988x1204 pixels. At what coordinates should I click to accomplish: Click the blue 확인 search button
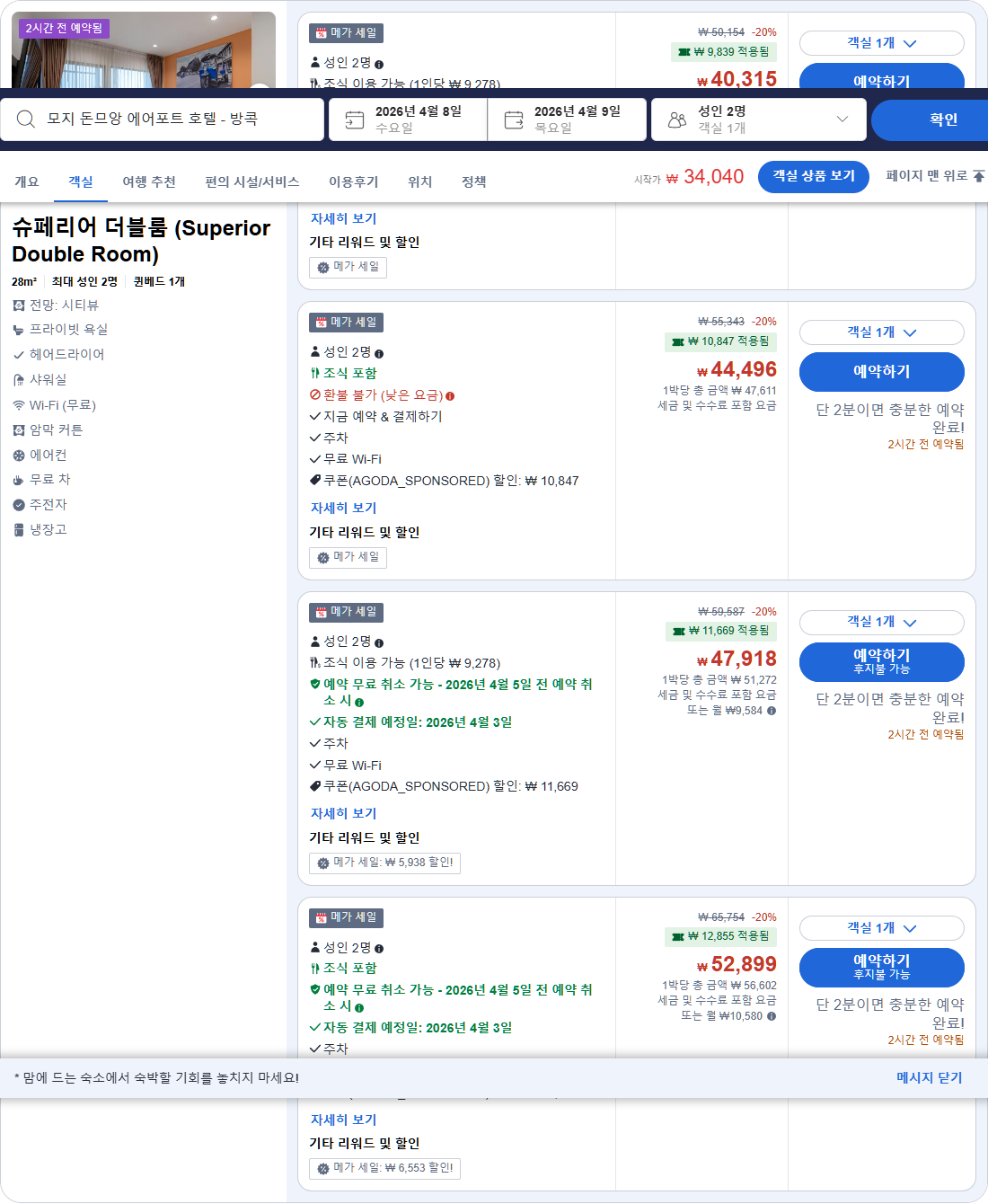click(x=930, y=120)
